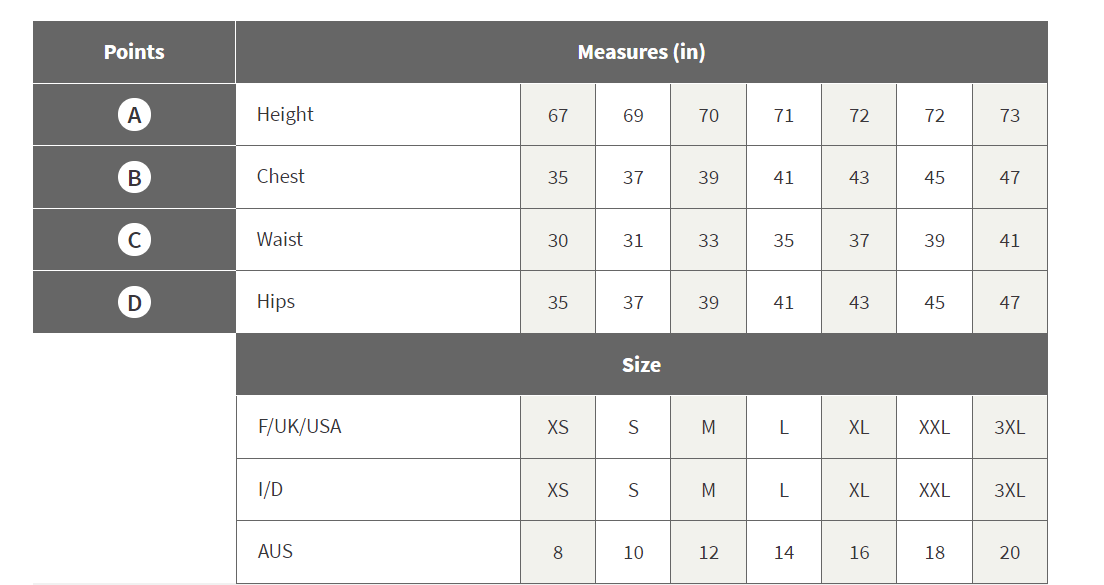Select XS in the I/D row
Image resolution: width=1104 pixels, height=585 pixels.
pos(558,491)
